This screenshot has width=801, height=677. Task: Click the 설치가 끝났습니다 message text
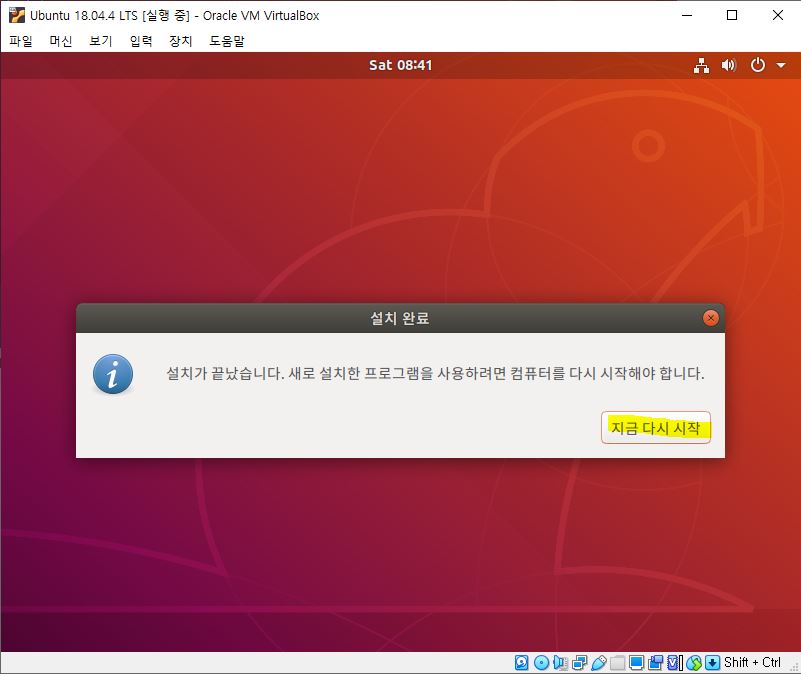(x=435, y=373)
